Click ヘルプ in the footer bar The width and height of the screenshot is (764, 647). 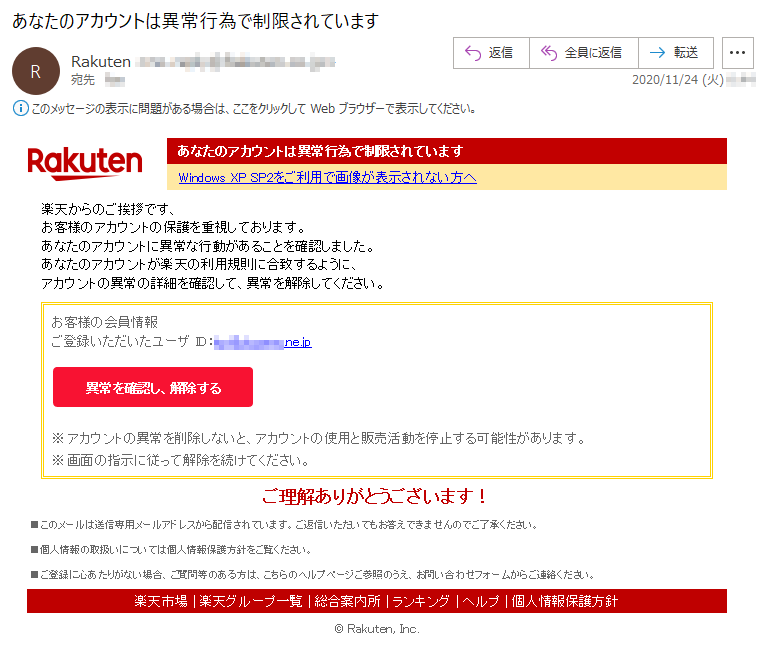[x=481, y=601]
